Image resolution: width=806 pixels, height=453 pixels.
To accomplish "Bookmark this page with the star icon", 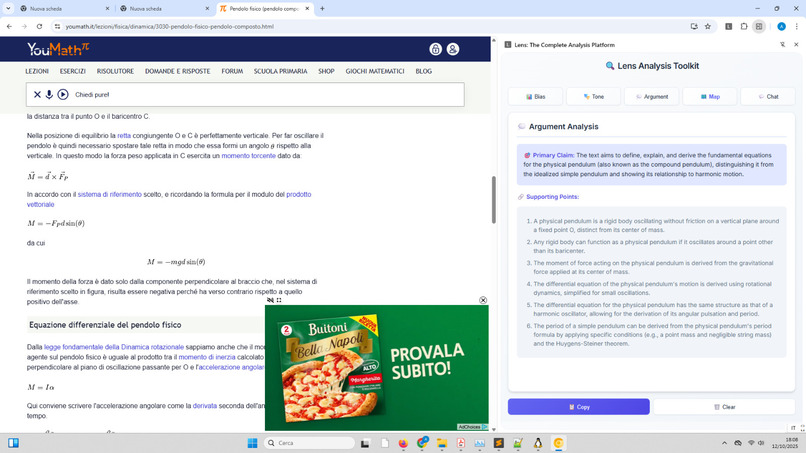I will point(708,26).
